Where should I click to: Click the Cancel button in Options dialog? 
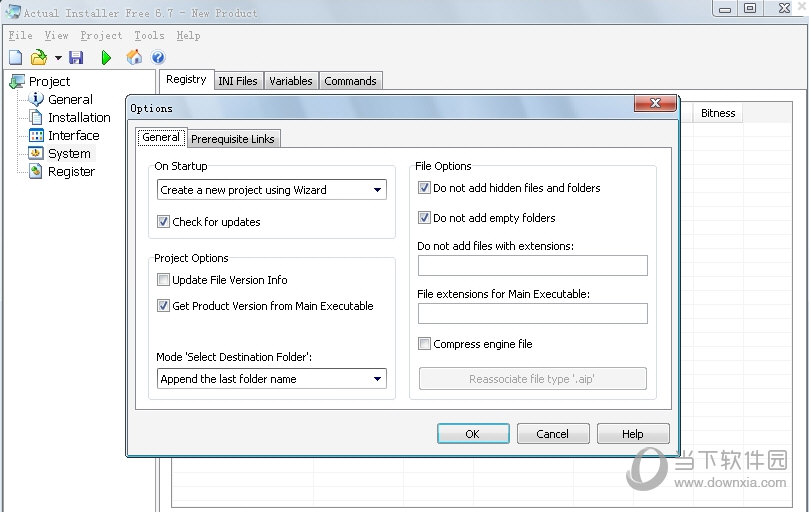[553, 434]
